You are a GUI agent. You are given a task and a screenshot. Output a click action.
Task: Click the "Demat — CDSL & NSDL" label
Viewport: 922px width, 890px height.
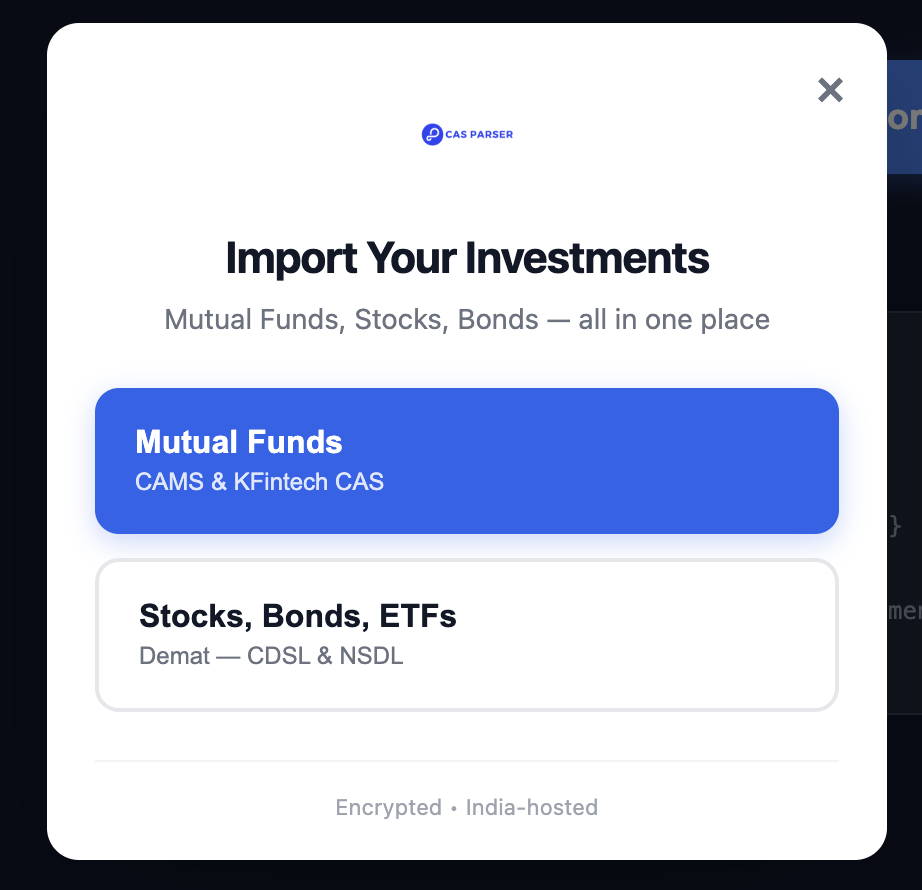coord(271,657)
